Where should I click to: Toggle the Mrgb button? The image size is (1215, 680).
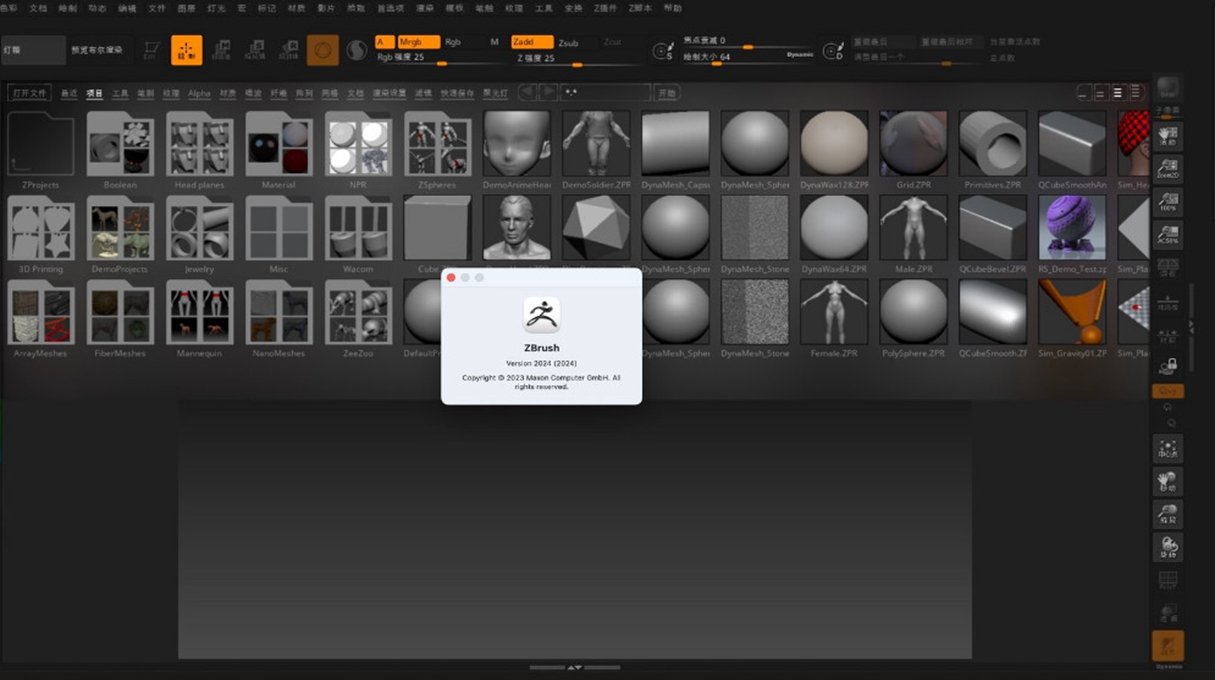[418, 42]
